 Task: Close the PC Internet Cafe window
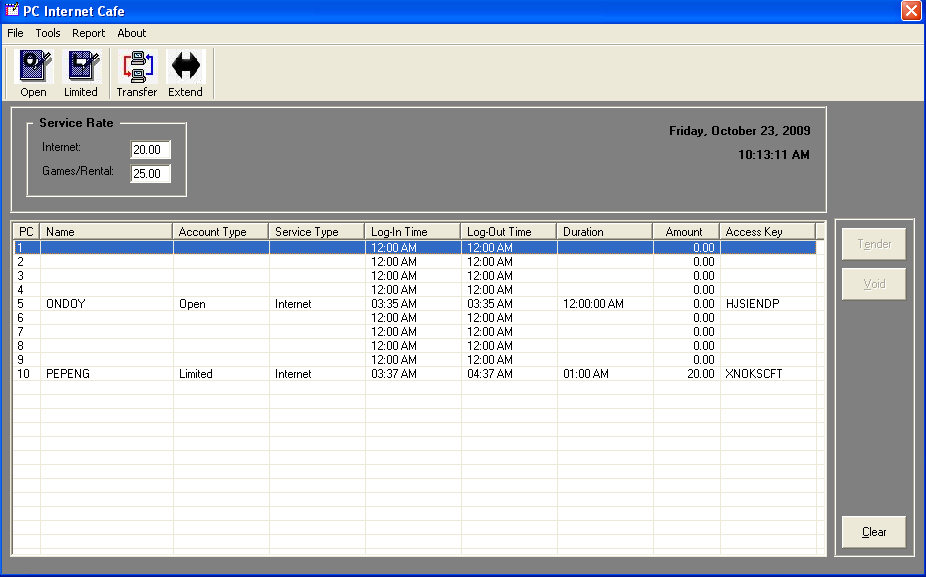click(x=911, y=11)
